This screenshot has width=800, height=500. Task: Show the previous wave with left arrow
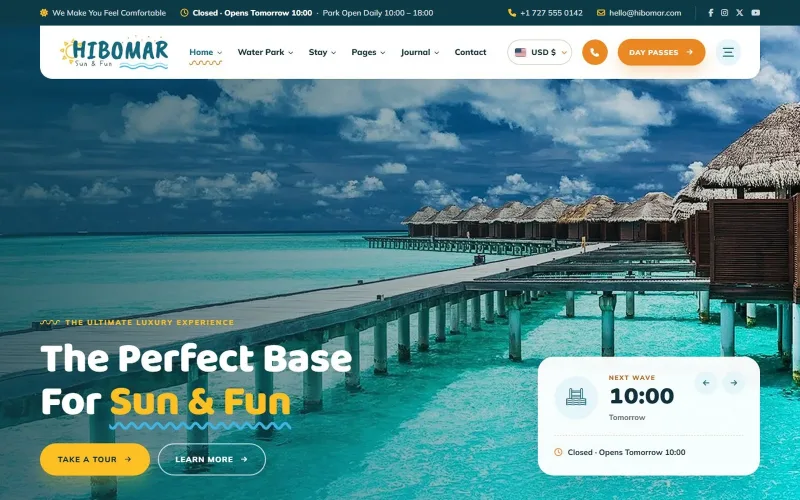tap(706, 383)
